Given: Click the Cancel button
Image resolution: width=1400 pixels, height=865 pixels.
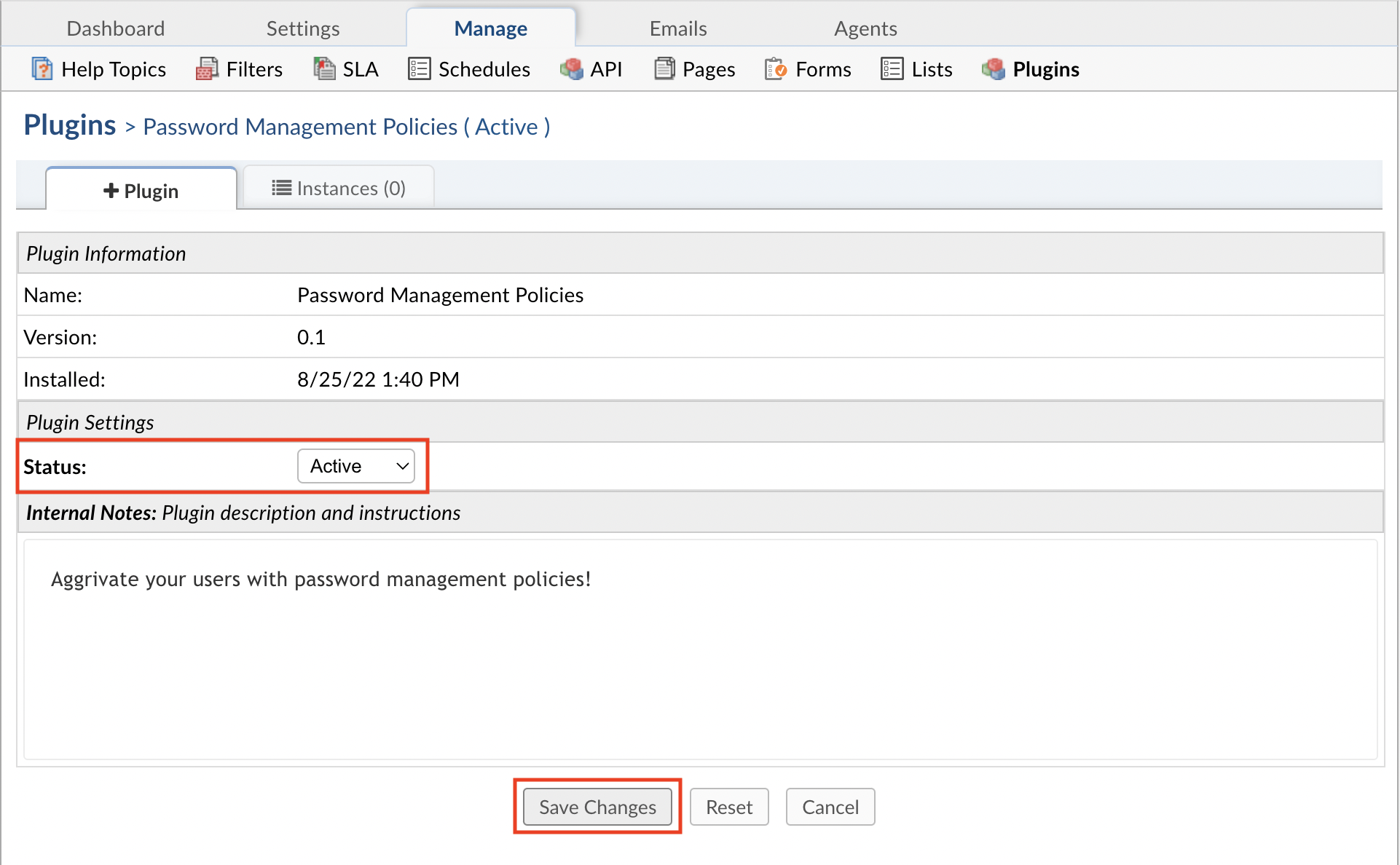Looking at the screenshot, I should pyautogui.click(x=830, y=807).
